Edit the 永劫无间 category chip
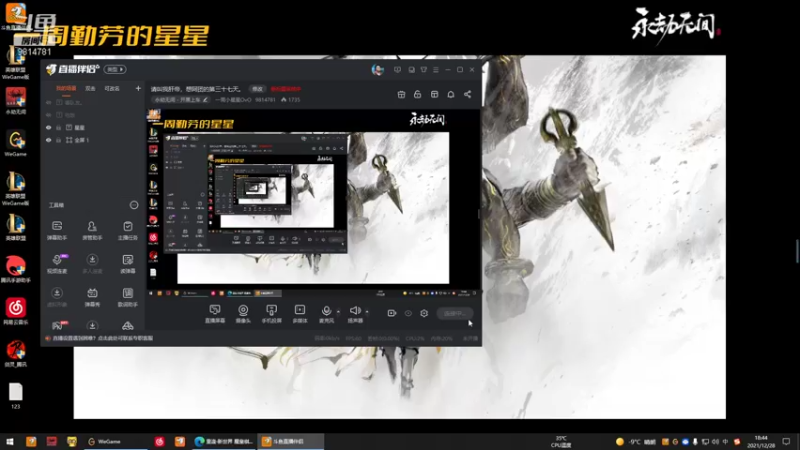 pyautogui.click(x=181, y=100)
